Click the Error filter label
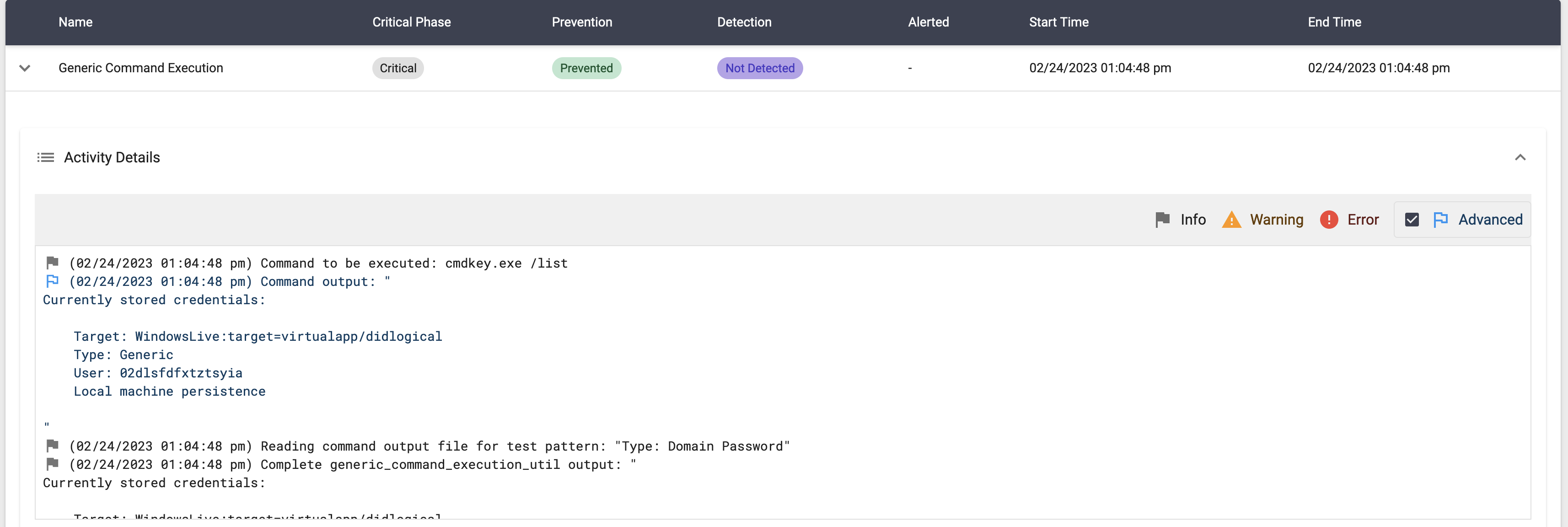 point(1363,220)
